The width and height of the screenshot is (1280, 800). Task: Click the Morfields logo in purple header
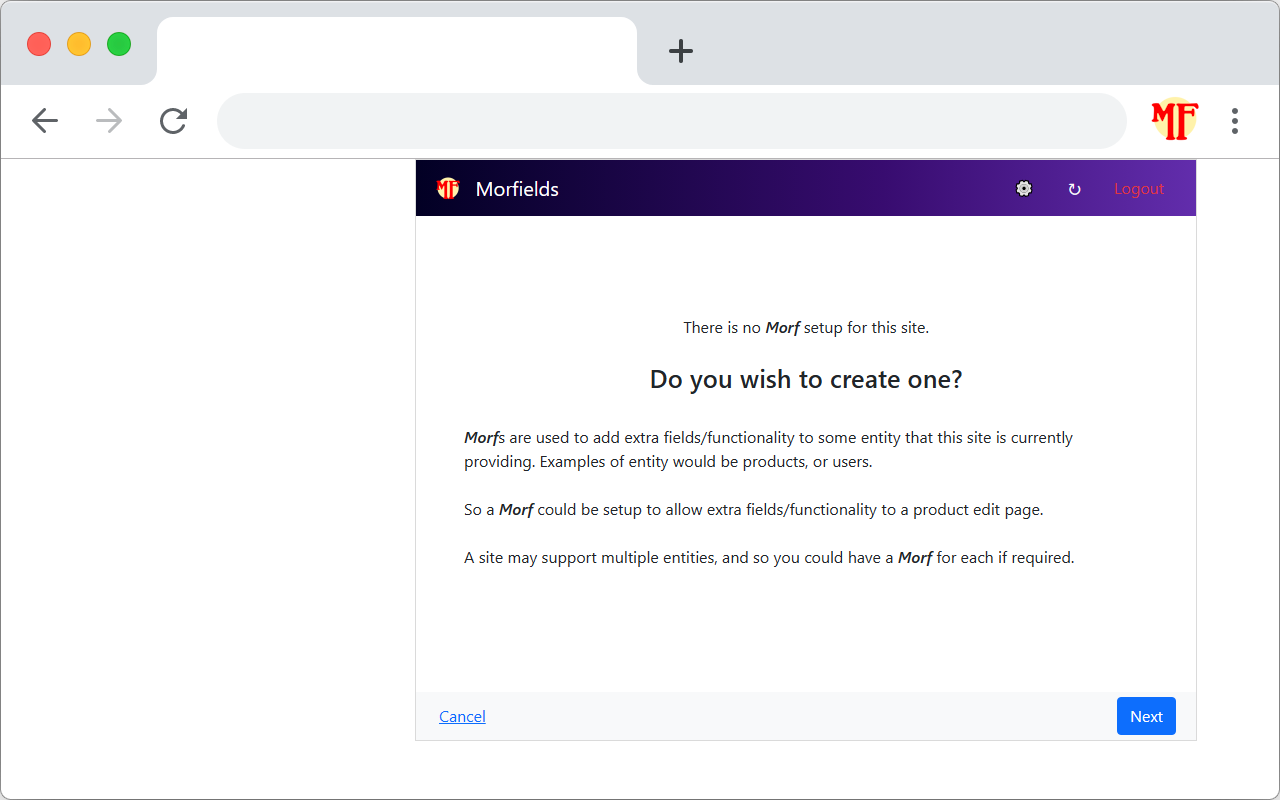pos(448,189)
